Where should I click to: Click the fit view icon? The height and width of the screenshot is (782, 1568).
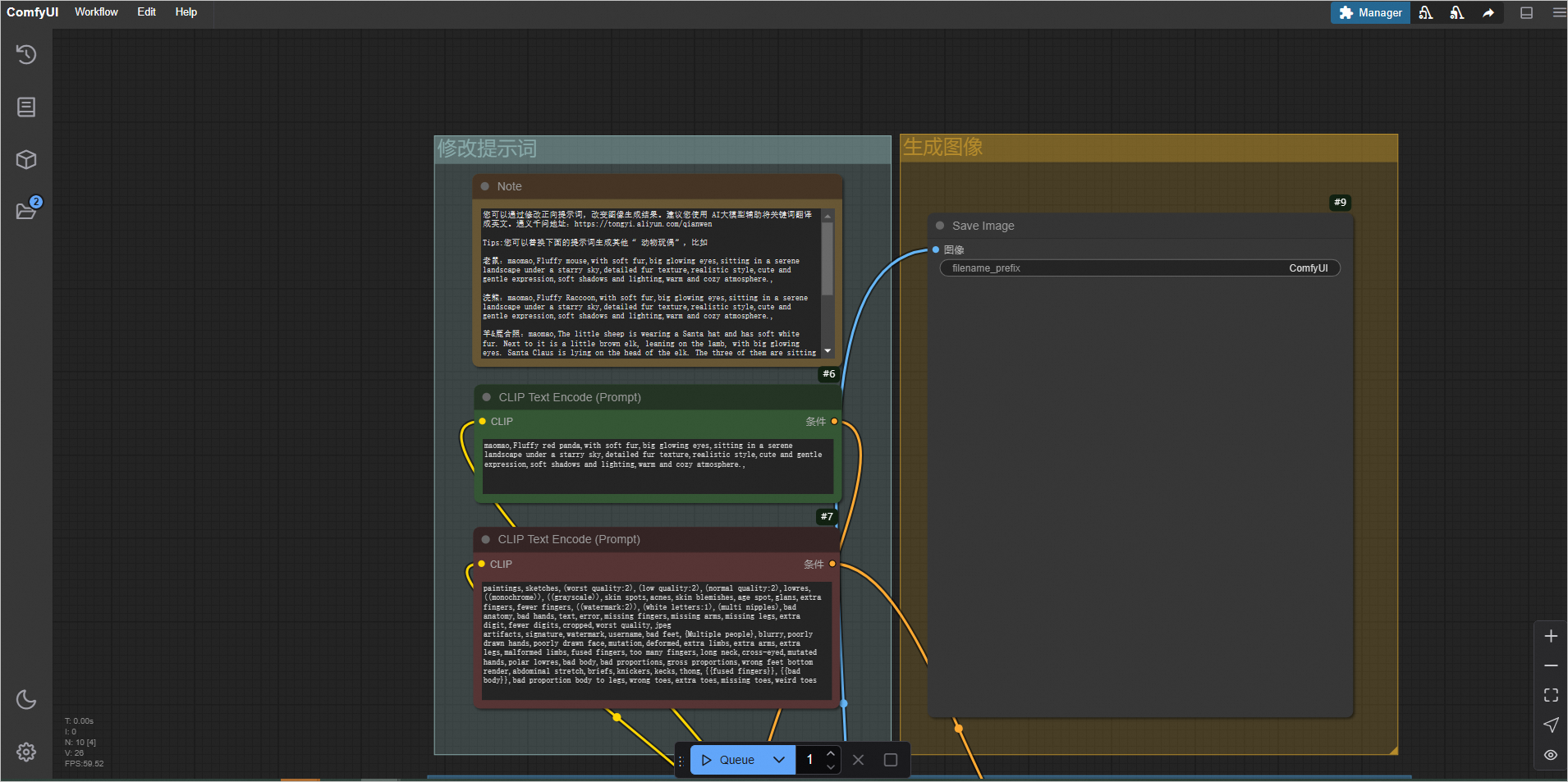(x=1551, y=695)
